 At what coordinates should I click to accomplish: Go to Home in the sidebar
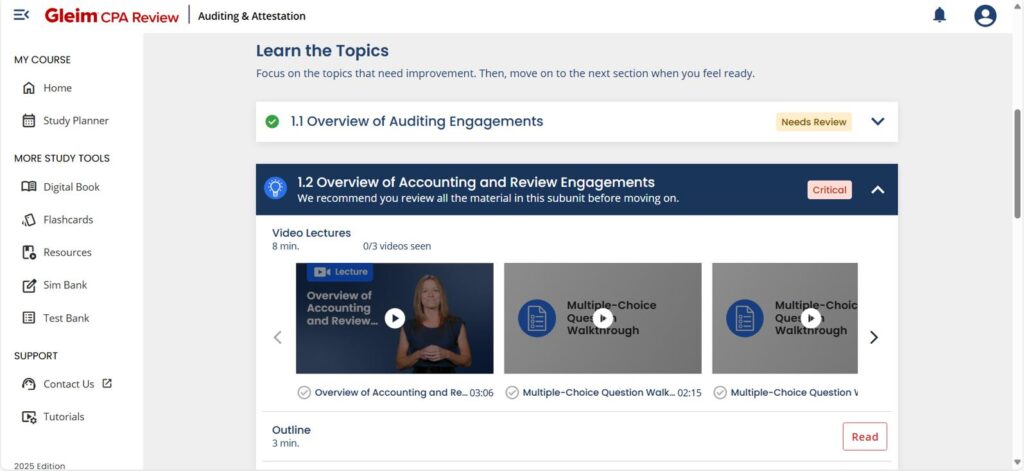[57, 88]
